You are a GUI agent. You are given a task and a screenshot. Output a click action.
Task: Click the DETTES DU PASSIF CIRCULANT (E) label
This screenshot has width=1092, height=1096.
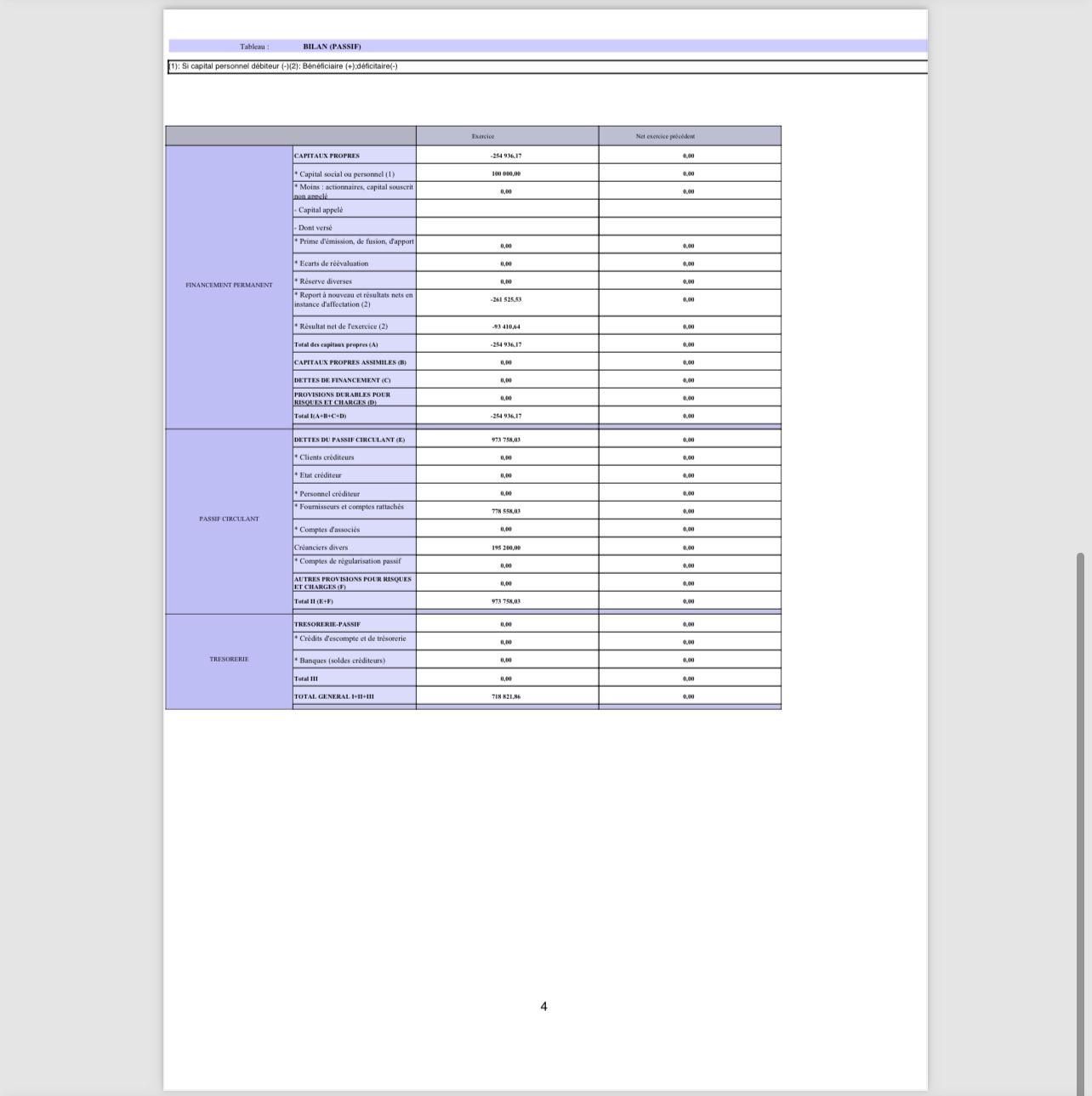coord(350,440)
